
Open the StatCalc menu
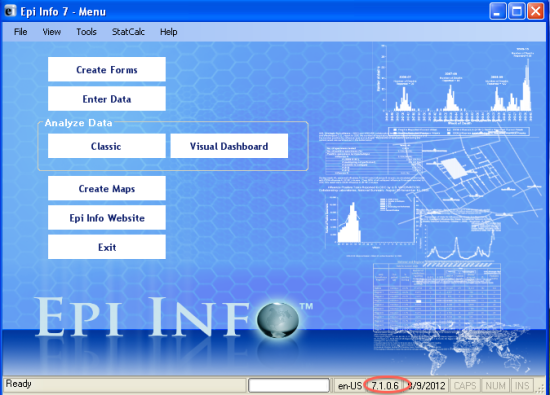[x=128, y=32]
